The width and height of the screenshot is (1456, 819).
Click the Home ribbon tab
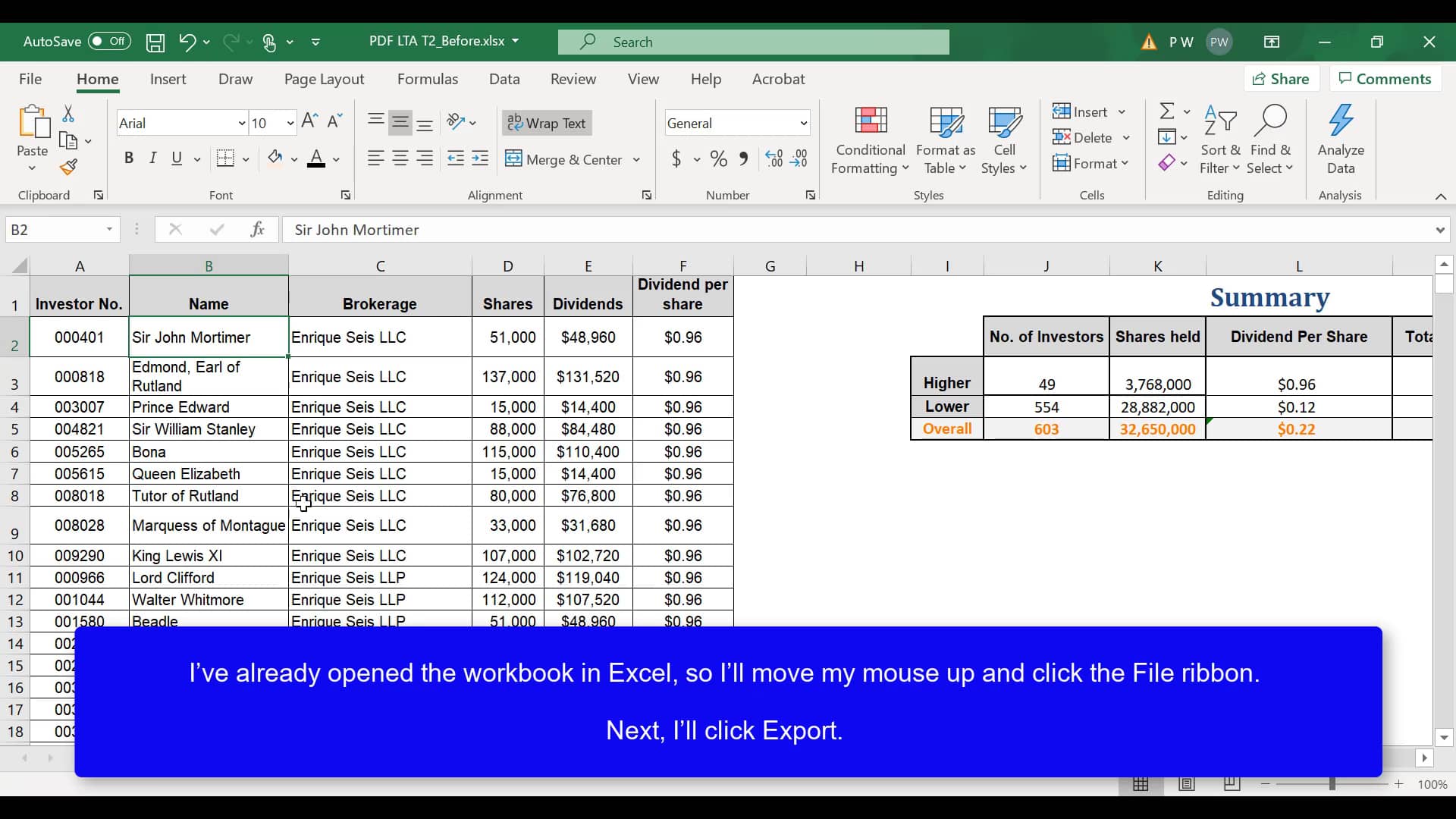(x=97, y=79)
